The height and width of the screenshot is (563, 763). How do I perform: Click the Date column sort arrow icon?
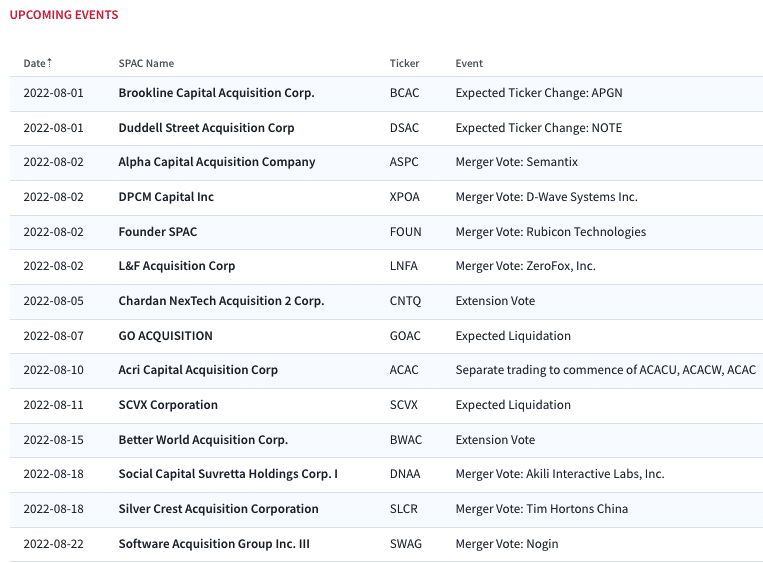49,63
